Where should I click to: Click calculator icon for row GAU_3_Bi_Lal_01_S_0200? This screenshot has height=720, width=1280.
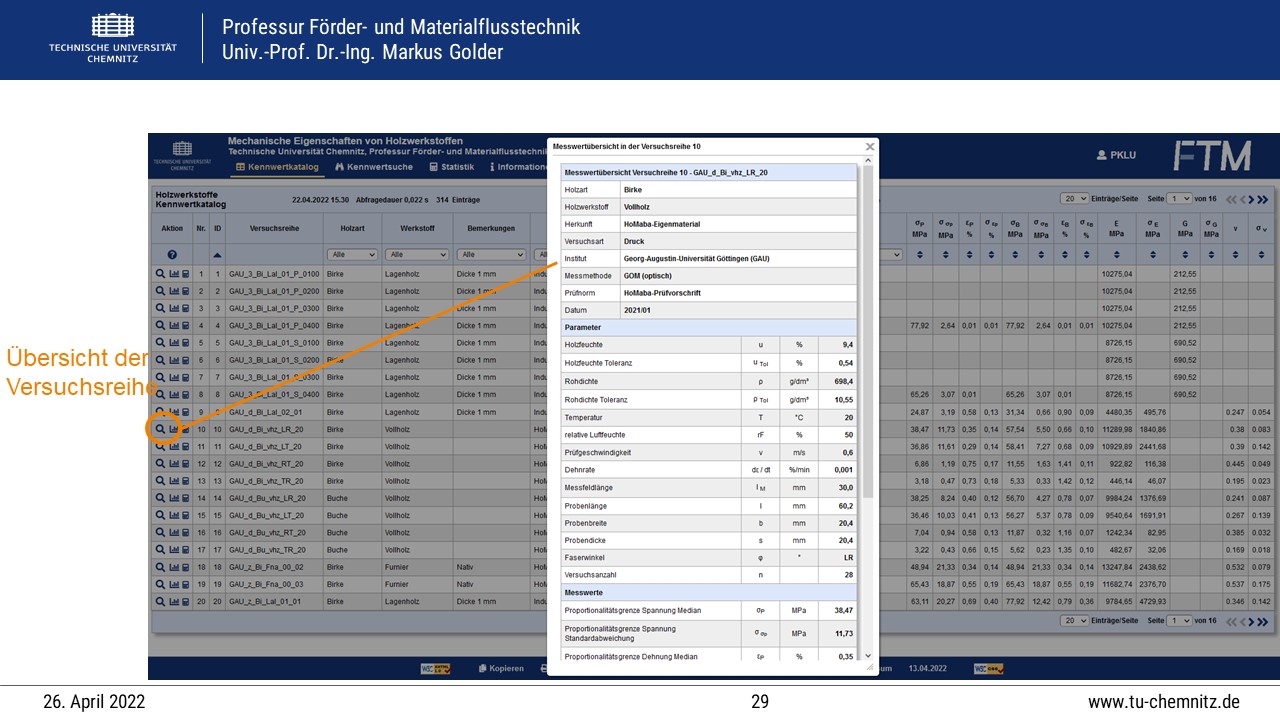pos(185,360)
